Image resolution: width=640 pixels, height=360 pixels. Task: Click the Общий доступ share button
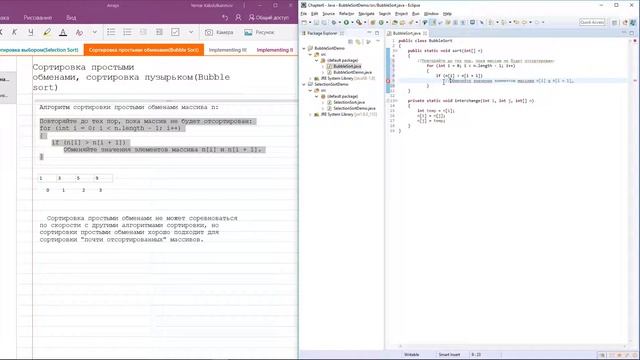tap(269, 18)
